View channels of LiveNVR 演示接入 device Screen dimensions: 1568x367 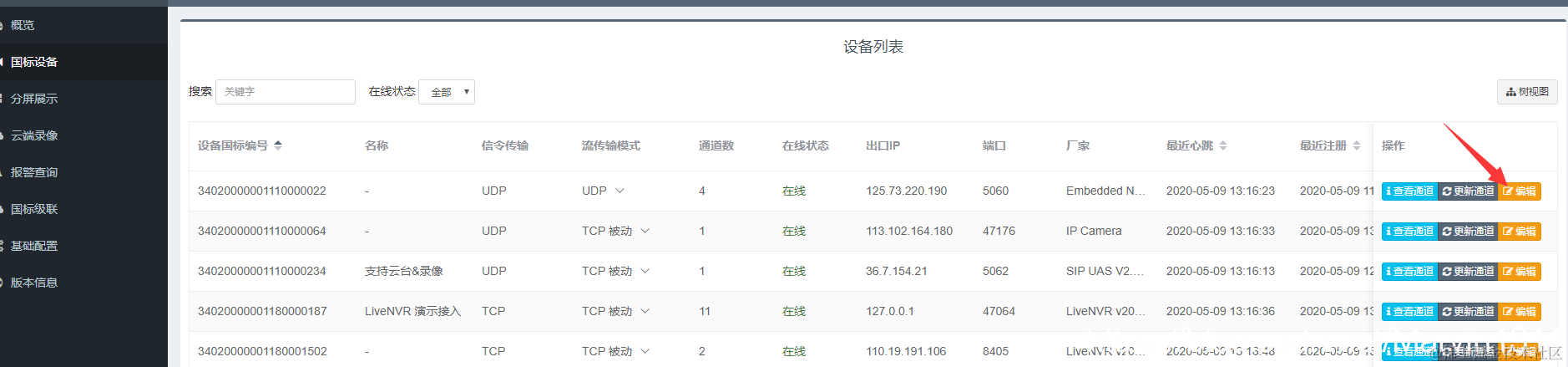click(x=1409, y=312)
